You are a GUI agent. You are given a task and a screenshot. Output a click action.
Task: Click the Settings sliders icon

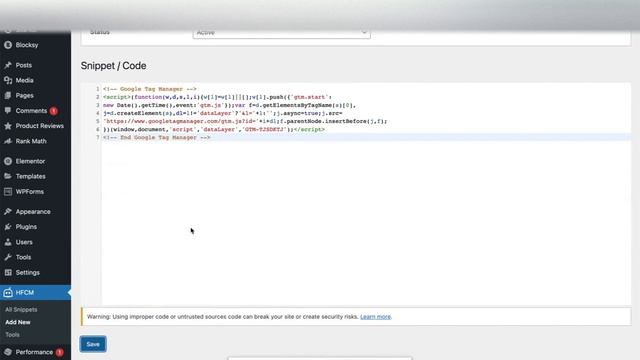coord(8,272)
